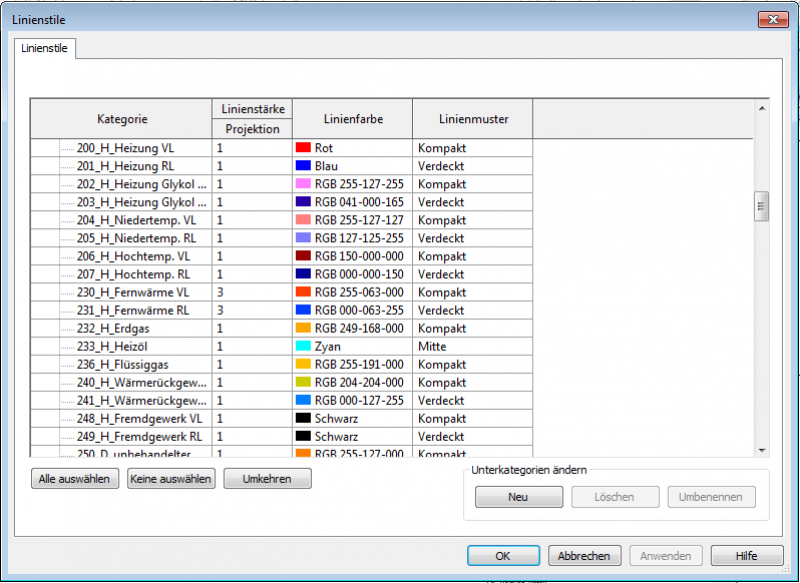Cancel using the Abbrechen button
This screenshot has height=583, width=800.
pyautogui.click(x=585, y=556)
